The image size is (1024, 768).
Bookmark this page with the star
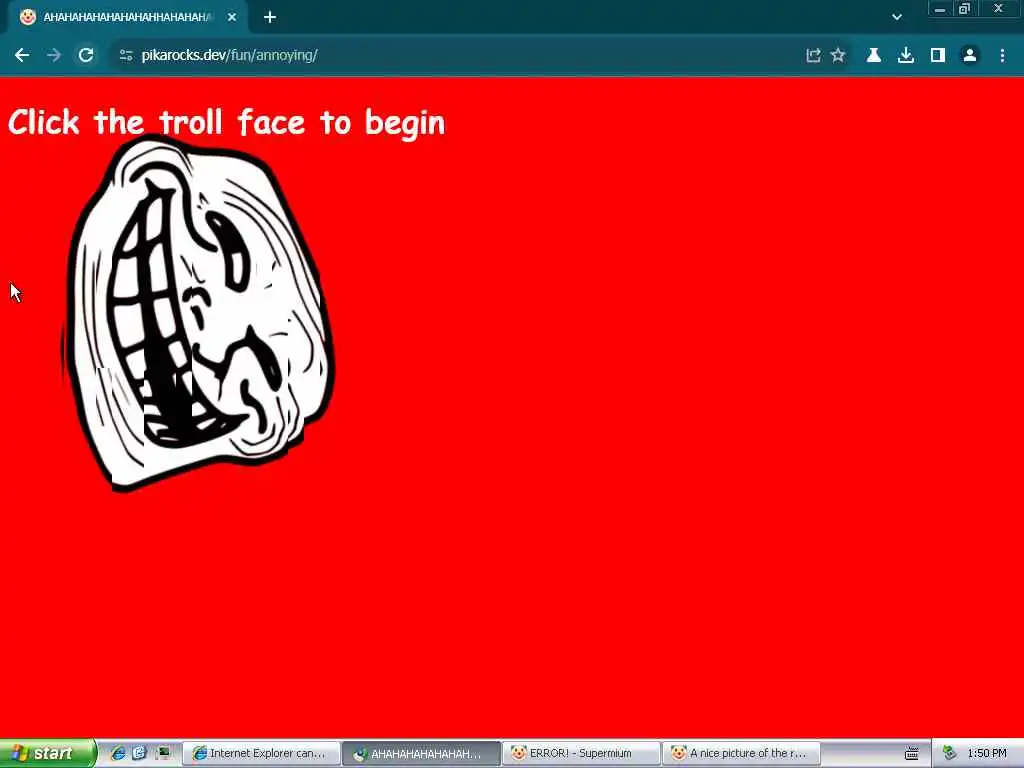838,56
